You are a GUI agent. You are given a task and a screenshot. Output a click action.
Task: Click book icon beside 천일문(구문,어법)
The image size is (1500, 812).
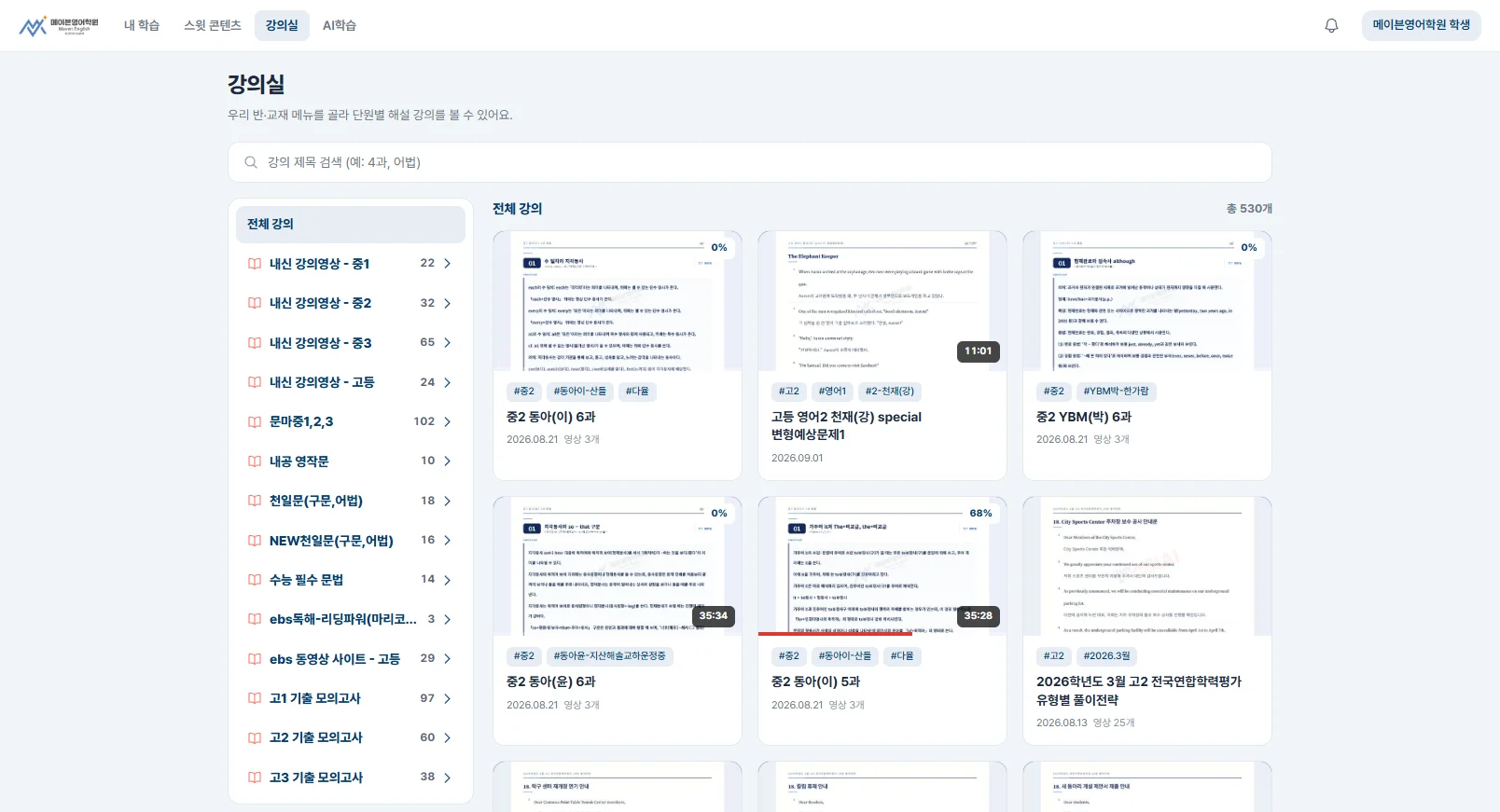pyautogui.click(x=255, y=501)
